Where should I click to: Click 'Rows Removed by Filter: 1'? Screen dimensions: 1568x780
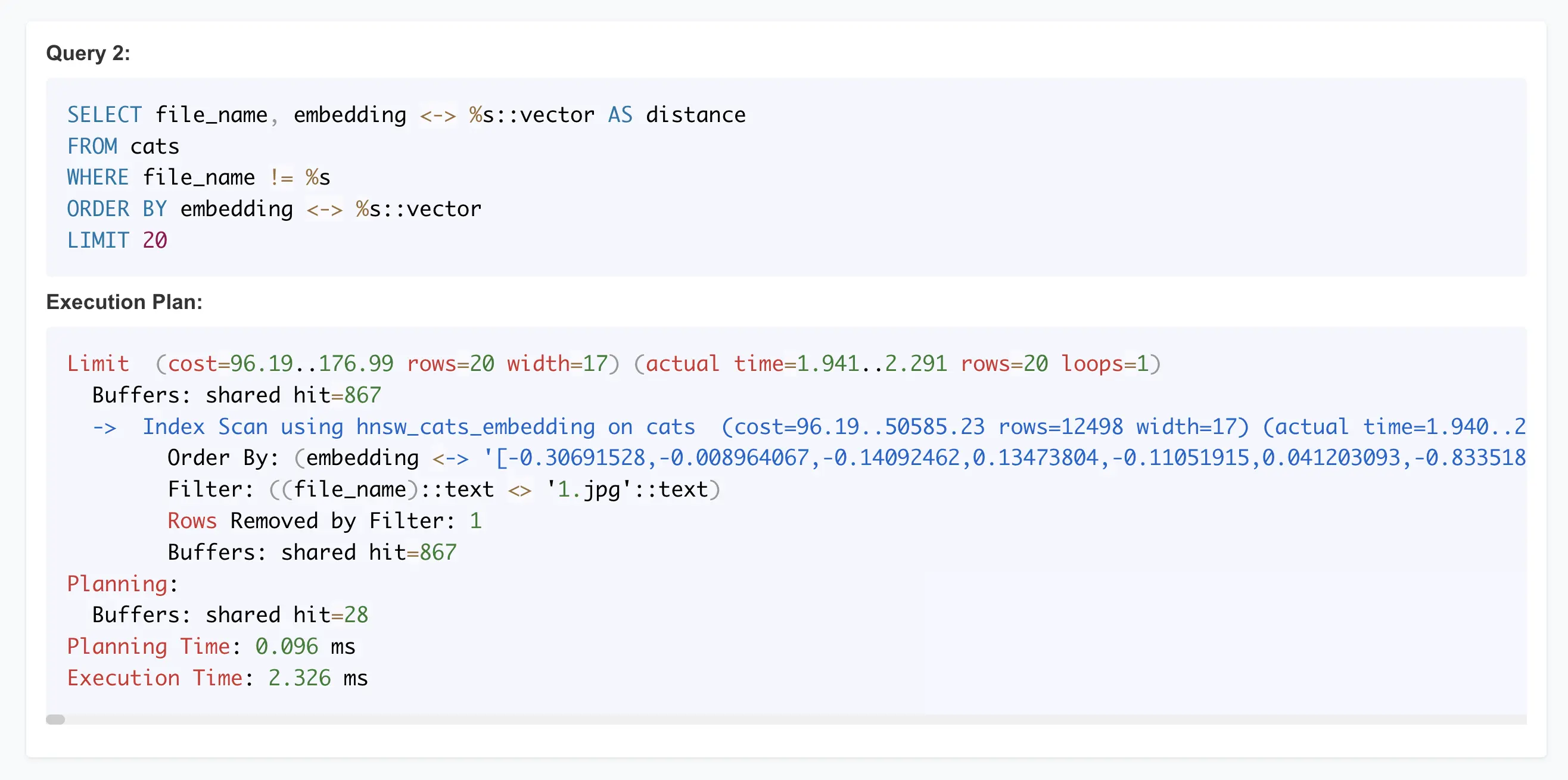click(325, 520)
